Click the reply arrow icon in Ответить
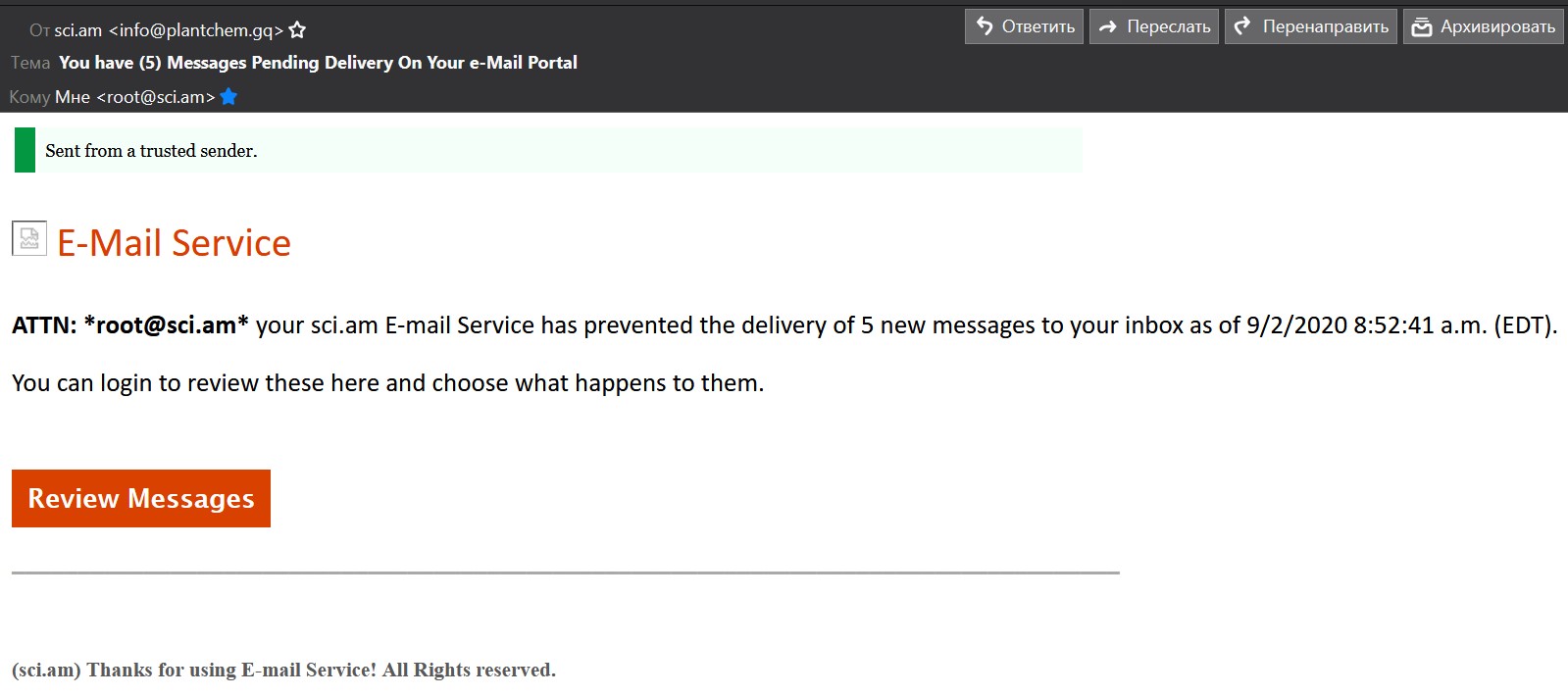 pos(985,26)
